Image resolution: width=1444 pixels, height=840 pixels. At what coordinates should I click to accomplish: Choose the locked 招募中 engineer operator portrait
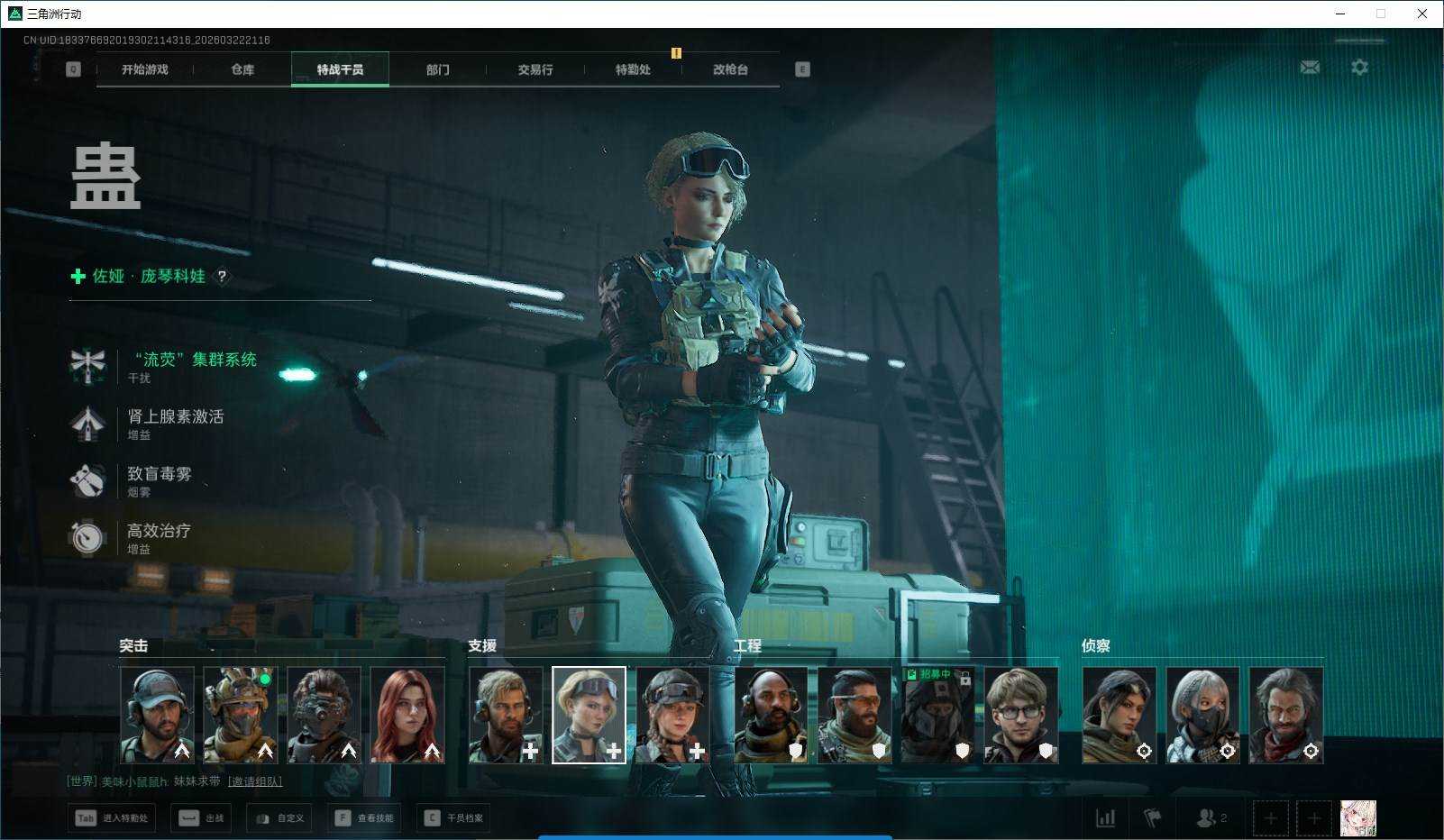tap(938, 715)
